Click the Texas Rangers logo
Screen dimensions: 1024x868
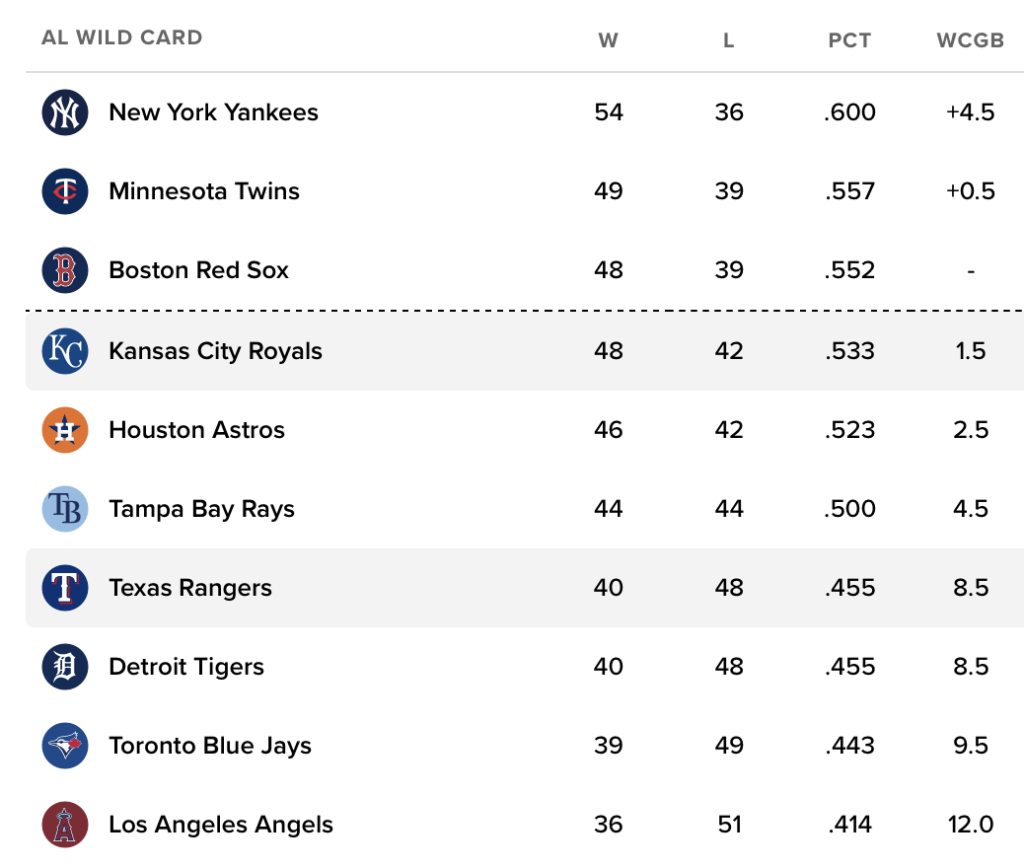(65, 588)
